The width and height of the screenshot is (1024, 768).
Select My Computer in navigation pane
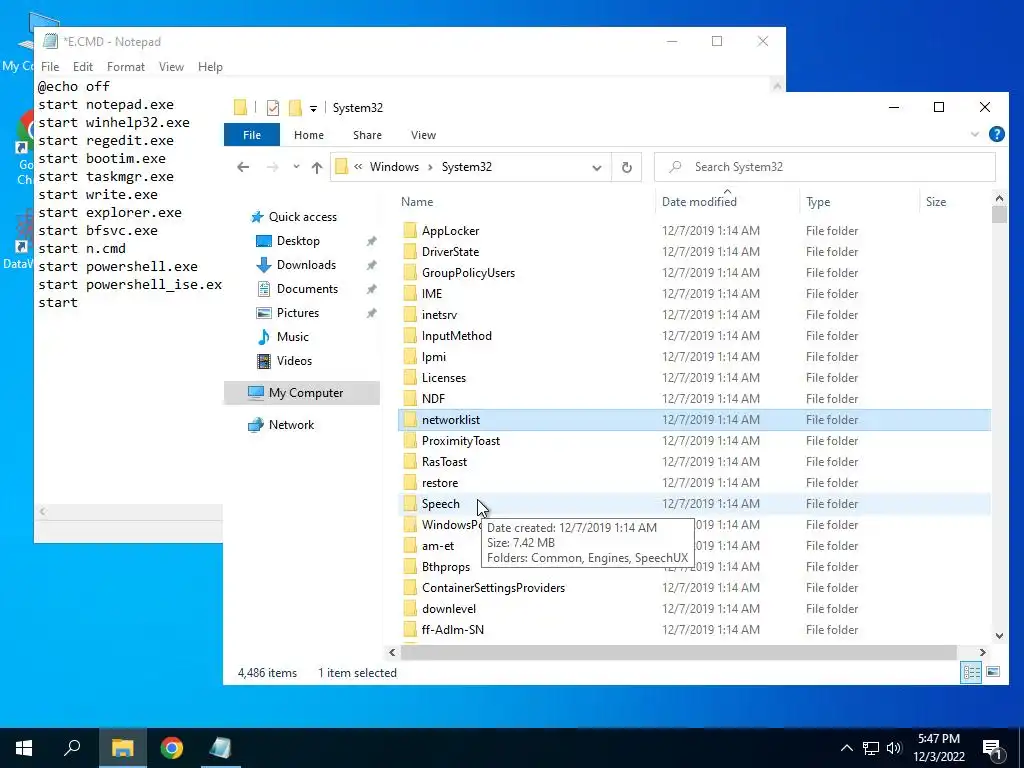302,392
